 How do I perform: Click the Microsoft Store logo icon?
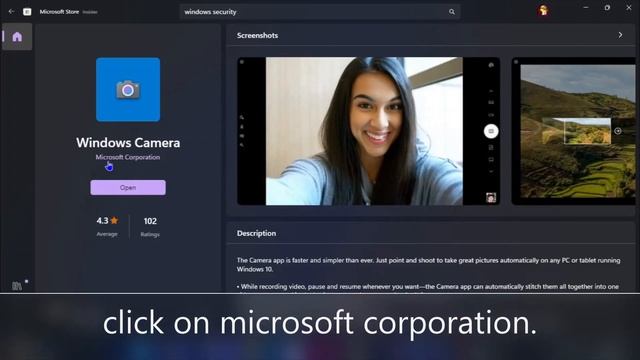click(x=27, y=12)
